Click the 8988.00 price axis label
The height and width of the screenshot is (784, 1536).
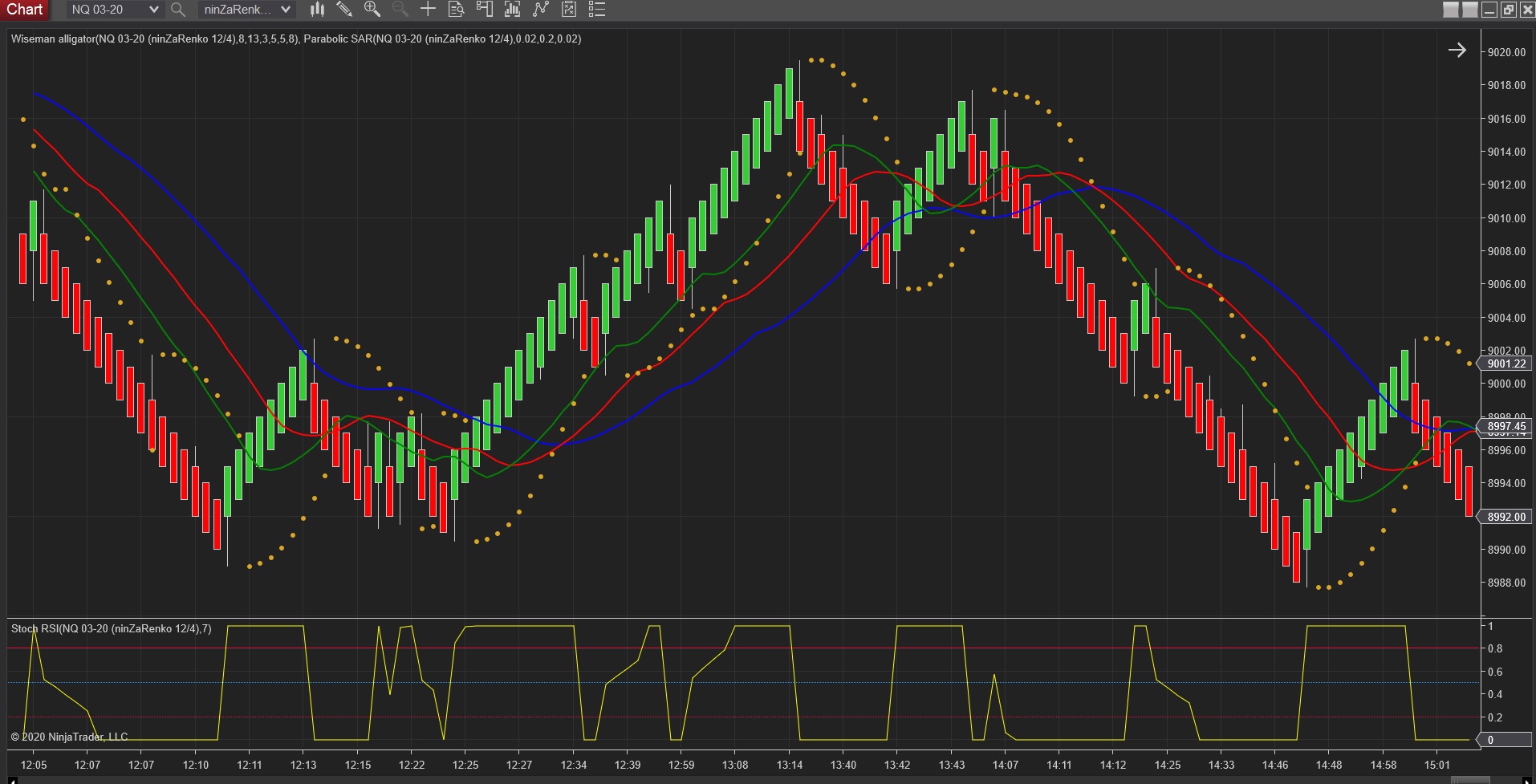(x=1506, y=583)
